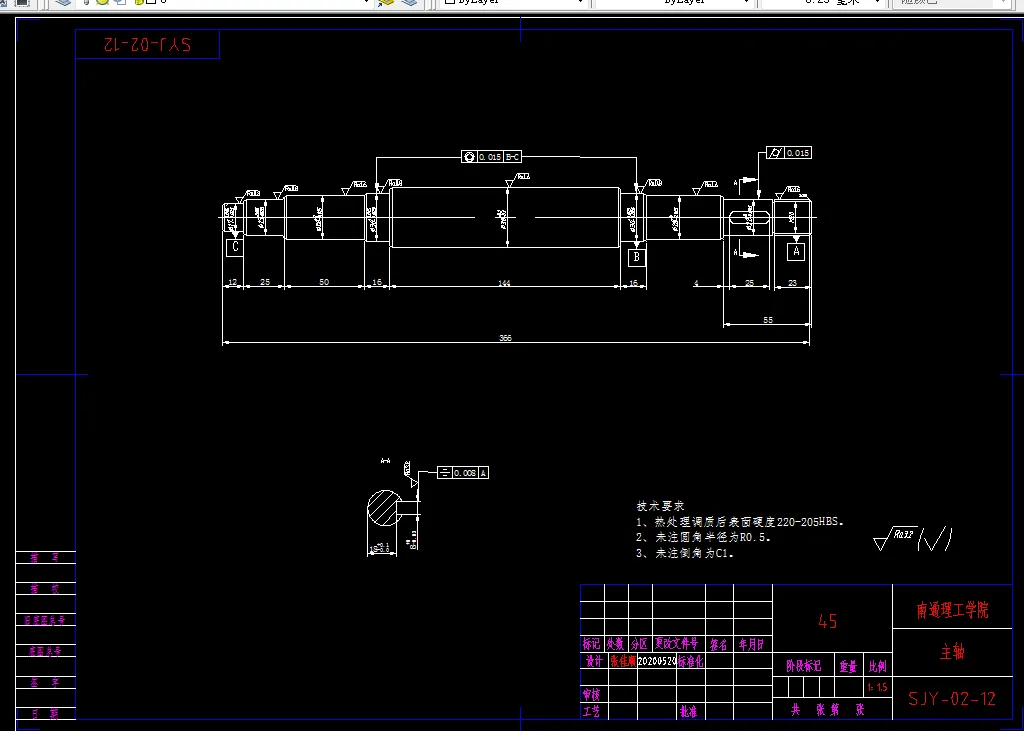Select the 分区 cell

point(640,644)
